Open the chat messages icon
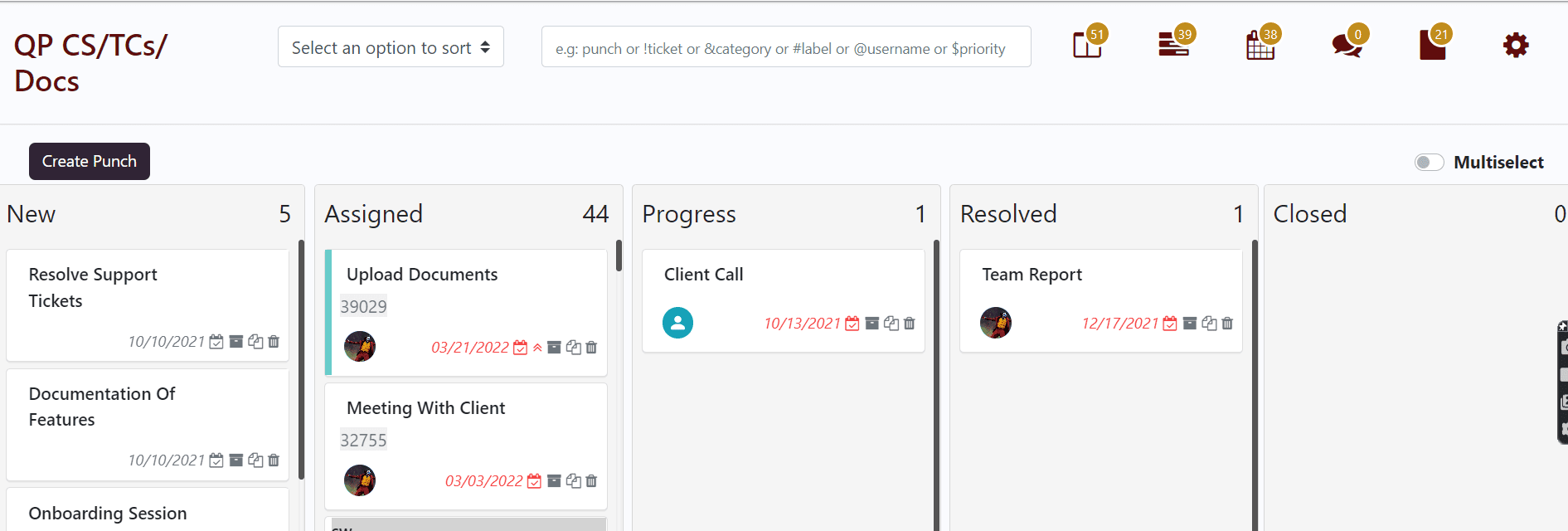Screen dimensions: 1568x531 (x=1345, y=45)
